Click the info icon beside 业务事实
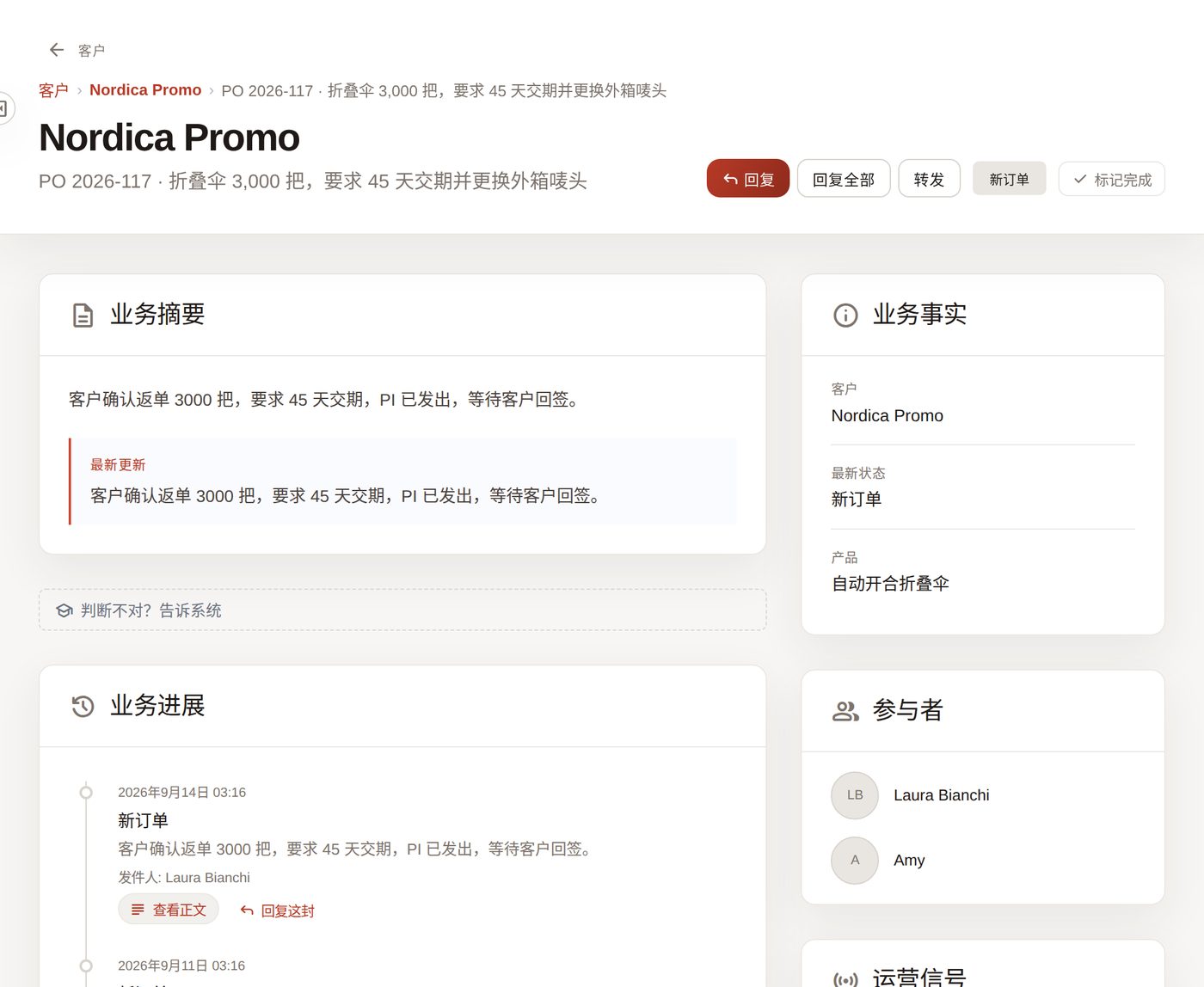The width and height of the screenshot is (1204, 987). (x=845, y=316)
